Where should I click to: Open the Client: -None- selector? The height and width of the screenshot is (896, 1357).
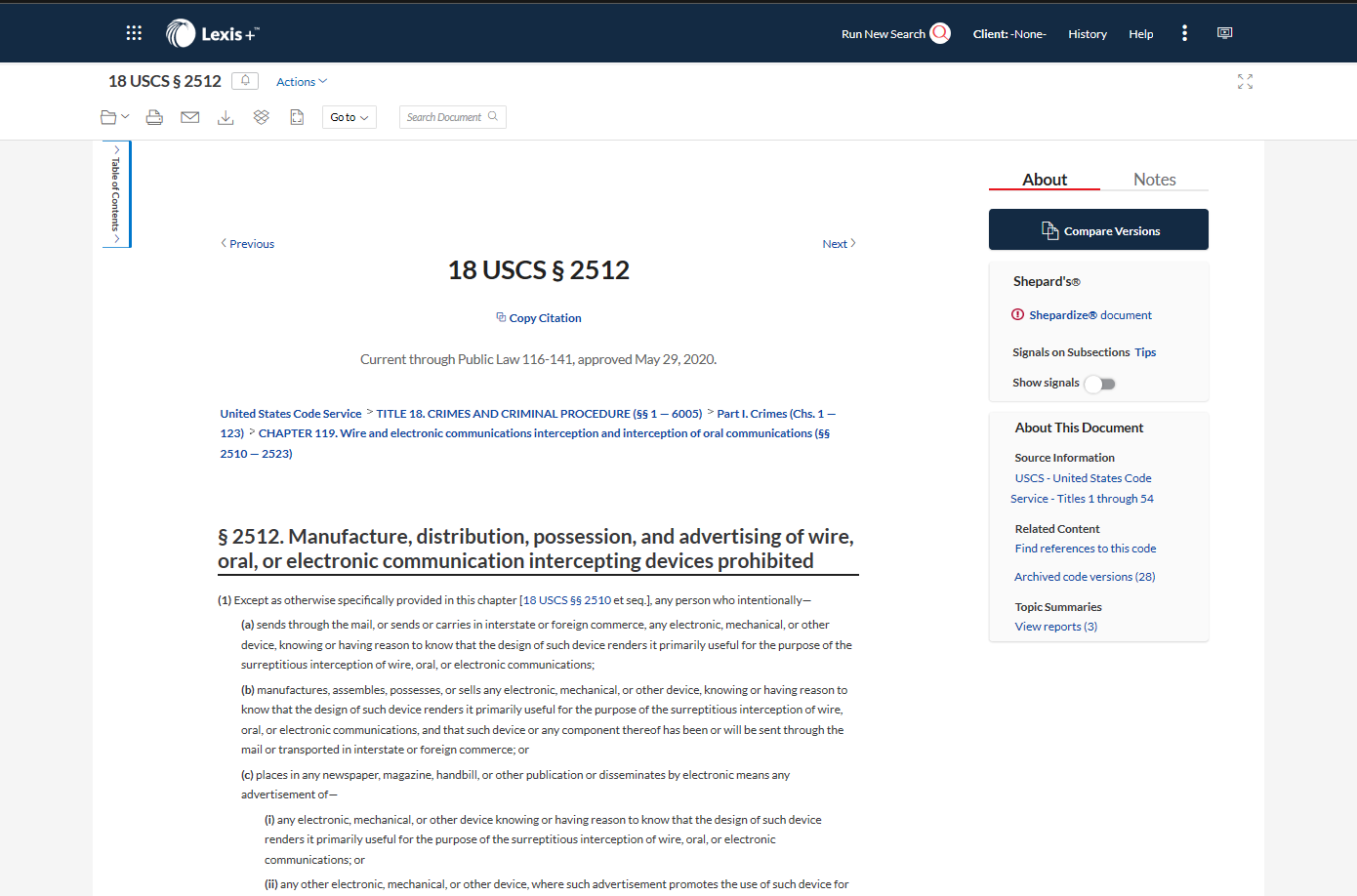click(1009, 34)
